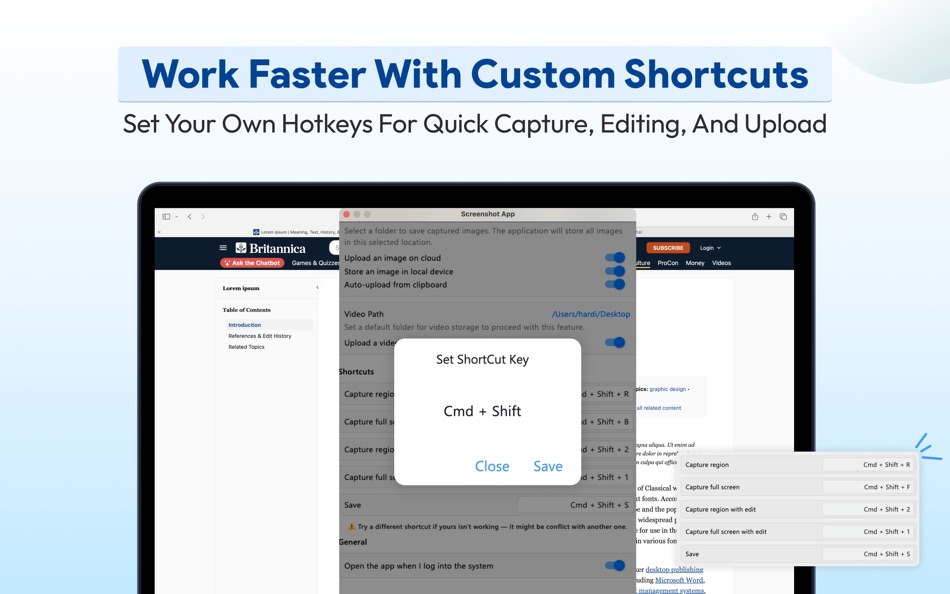Screen dimensions: 950x594
Task: Click the red close dot of Screenshot App
Action: click(347, 214)
